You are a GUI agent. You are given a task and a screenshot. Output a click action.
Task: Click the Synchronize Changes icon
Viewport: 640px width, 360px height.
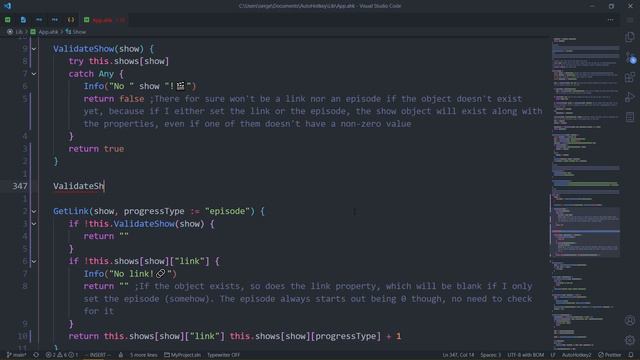(36, 355)
